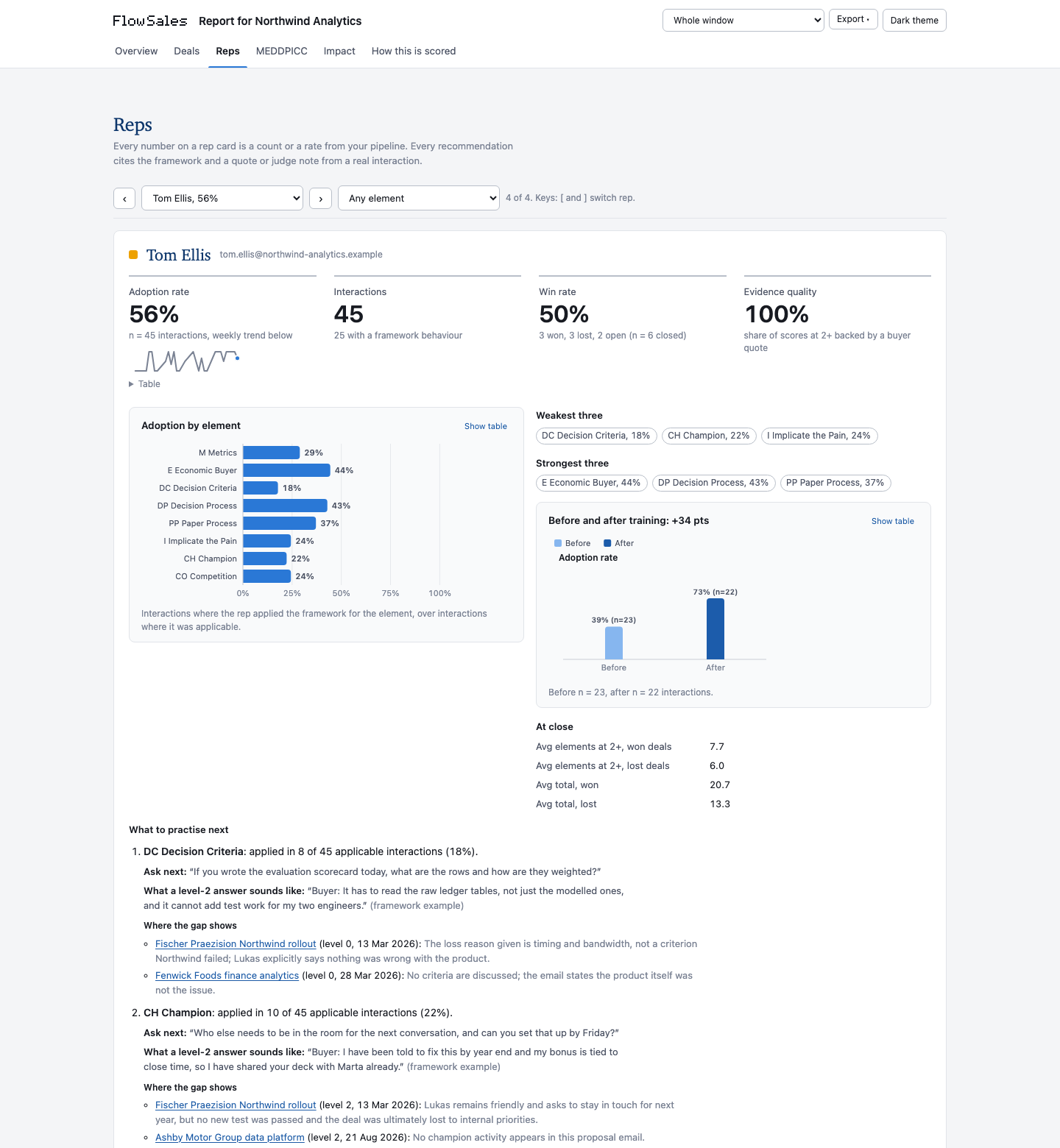Click the tom.ellis@northwind-analytics.example email text

pyautogui.click(x=301, y=255)
